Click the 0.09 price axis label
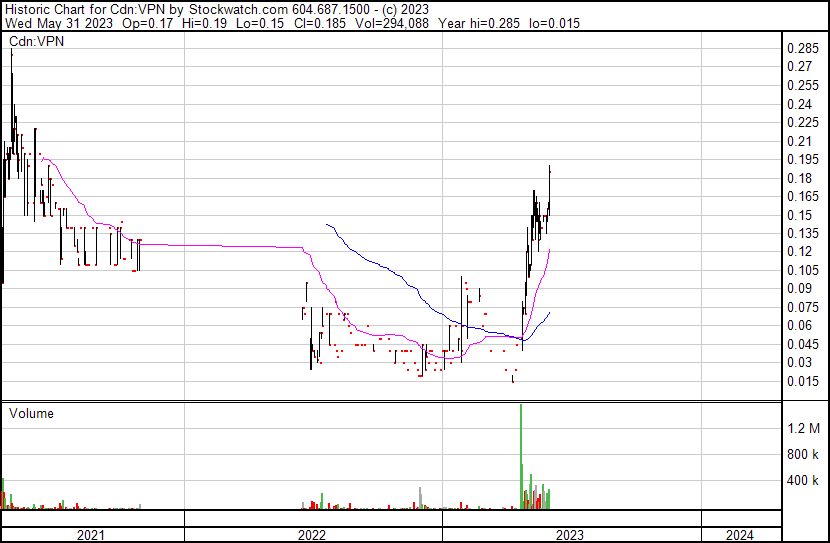830x543 pixels. (800, 289)
